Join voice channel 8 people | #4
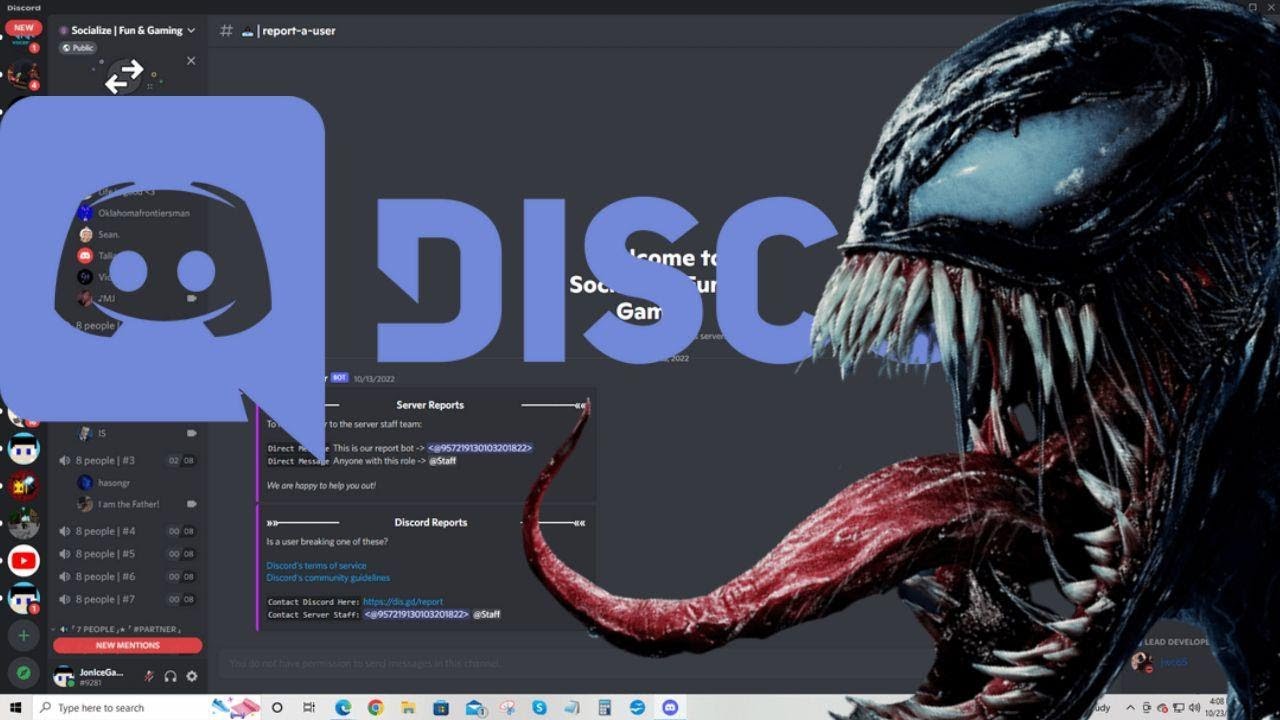The width and height of the screenshot is (1280, 720). click(x=127, y=531)
